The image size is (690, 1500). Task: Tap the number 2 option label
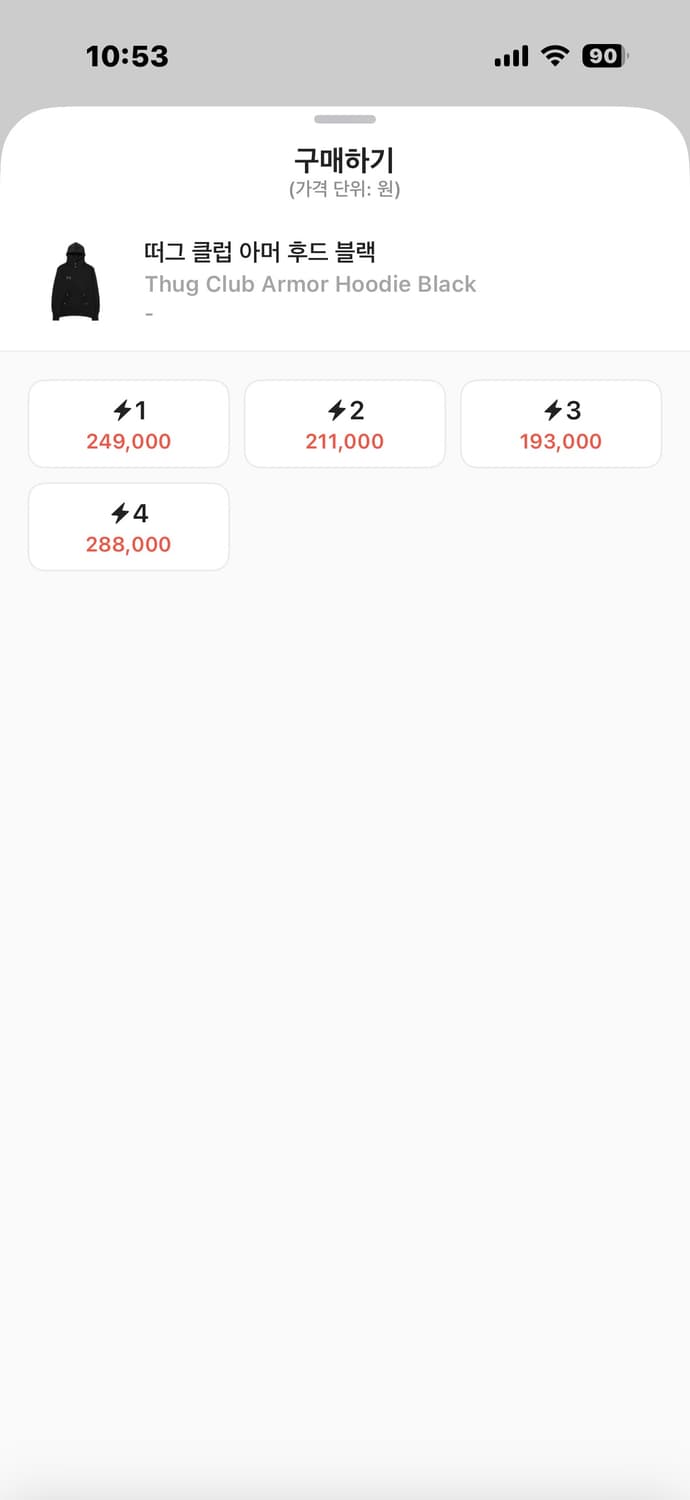pyautogui.click(x=357, y=410)
